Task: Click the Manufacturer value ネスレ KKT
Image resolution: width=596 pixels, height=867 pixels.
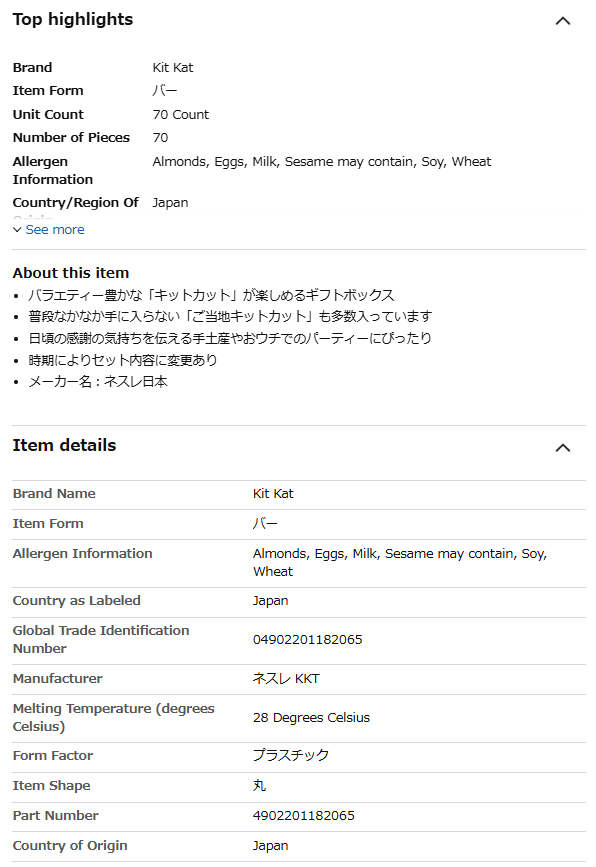Action: [286, 678]
